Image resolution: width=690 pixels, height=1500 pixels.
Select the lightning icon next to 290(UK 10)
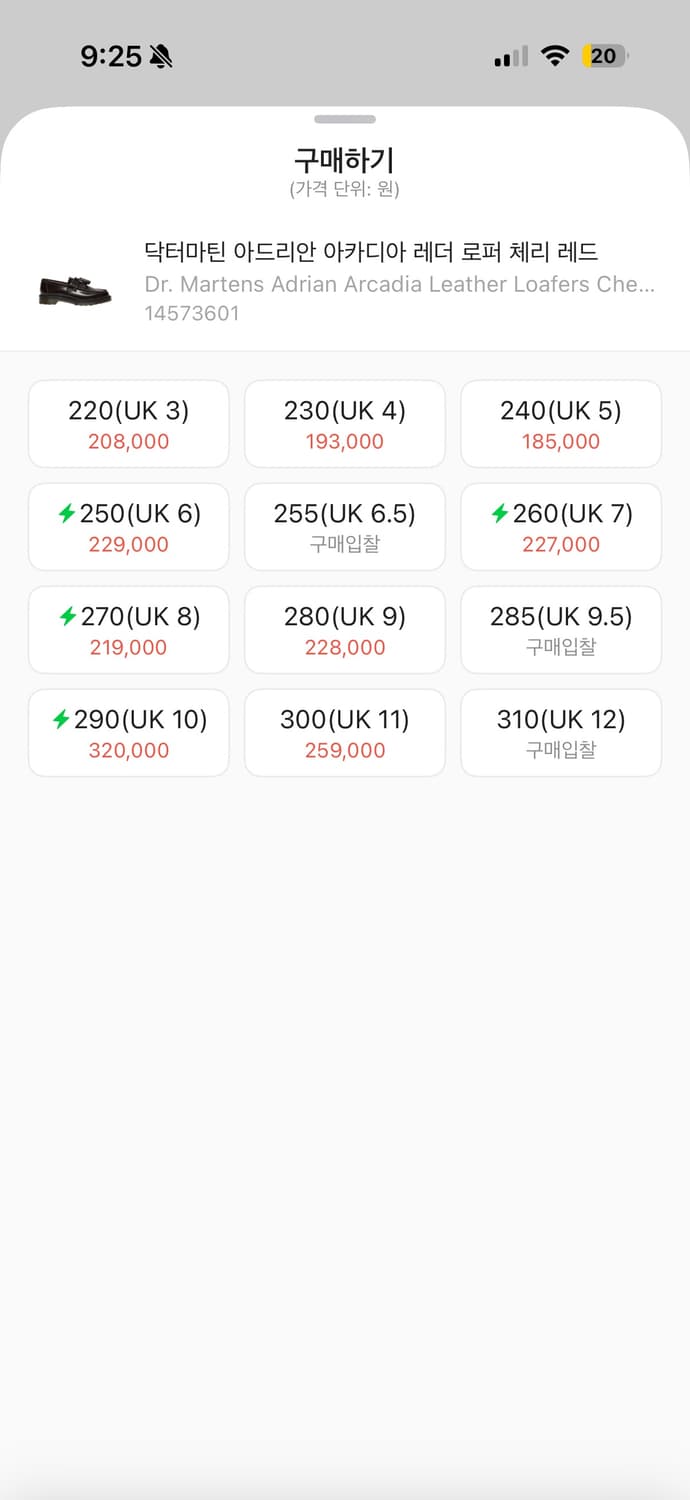coord(63,720)
